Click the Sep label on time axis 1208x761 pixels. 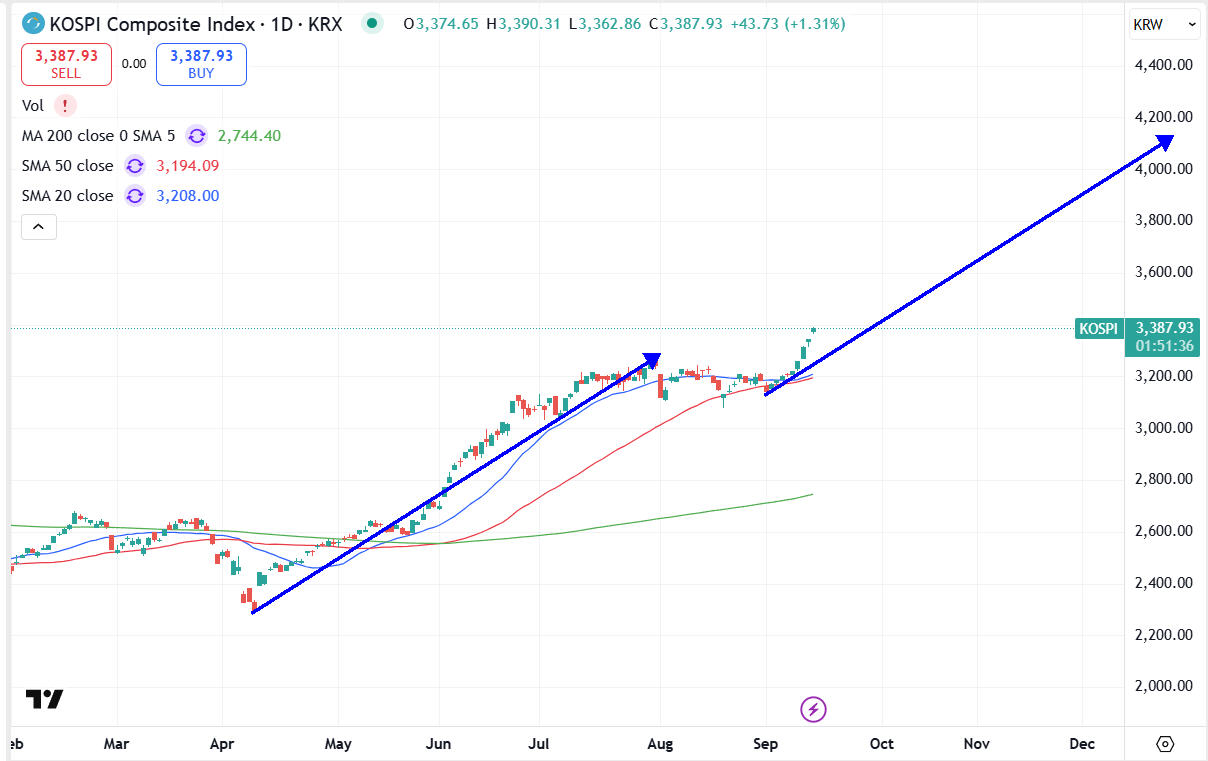pyautogui.click(x=765, y=744)
